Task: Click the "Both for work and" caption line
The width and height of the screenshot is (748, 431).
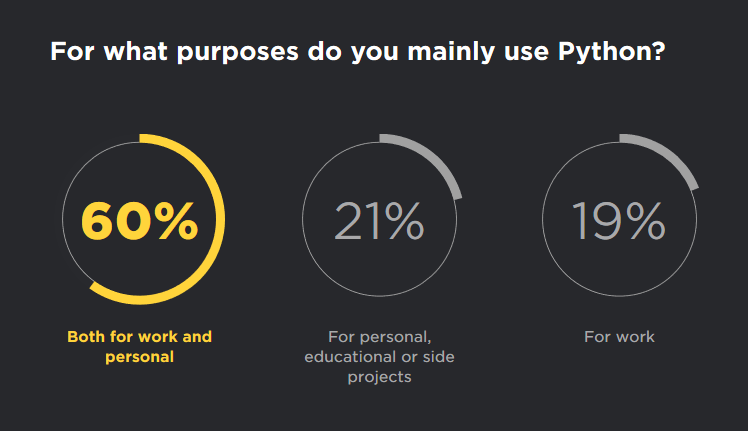Action: [x=139, y=336]
